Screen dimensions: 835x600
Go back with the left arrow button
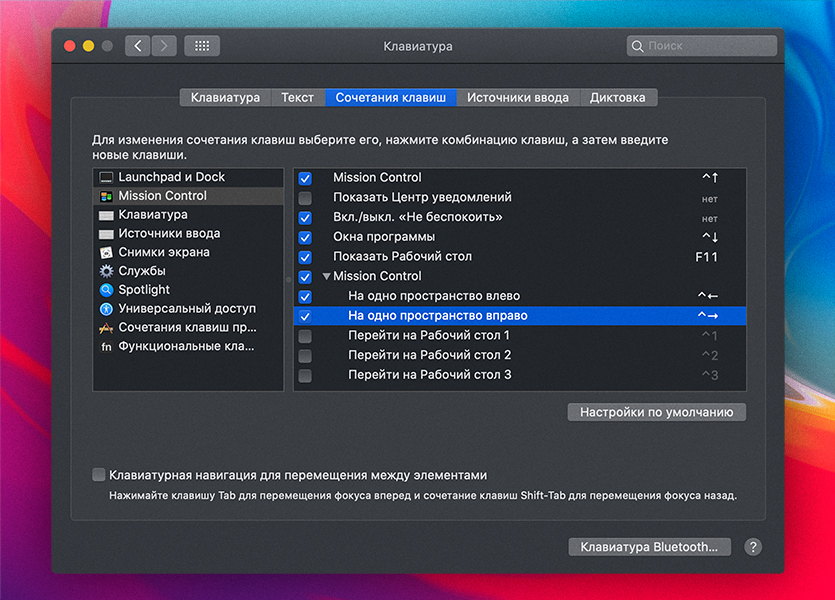pos(138,46)
